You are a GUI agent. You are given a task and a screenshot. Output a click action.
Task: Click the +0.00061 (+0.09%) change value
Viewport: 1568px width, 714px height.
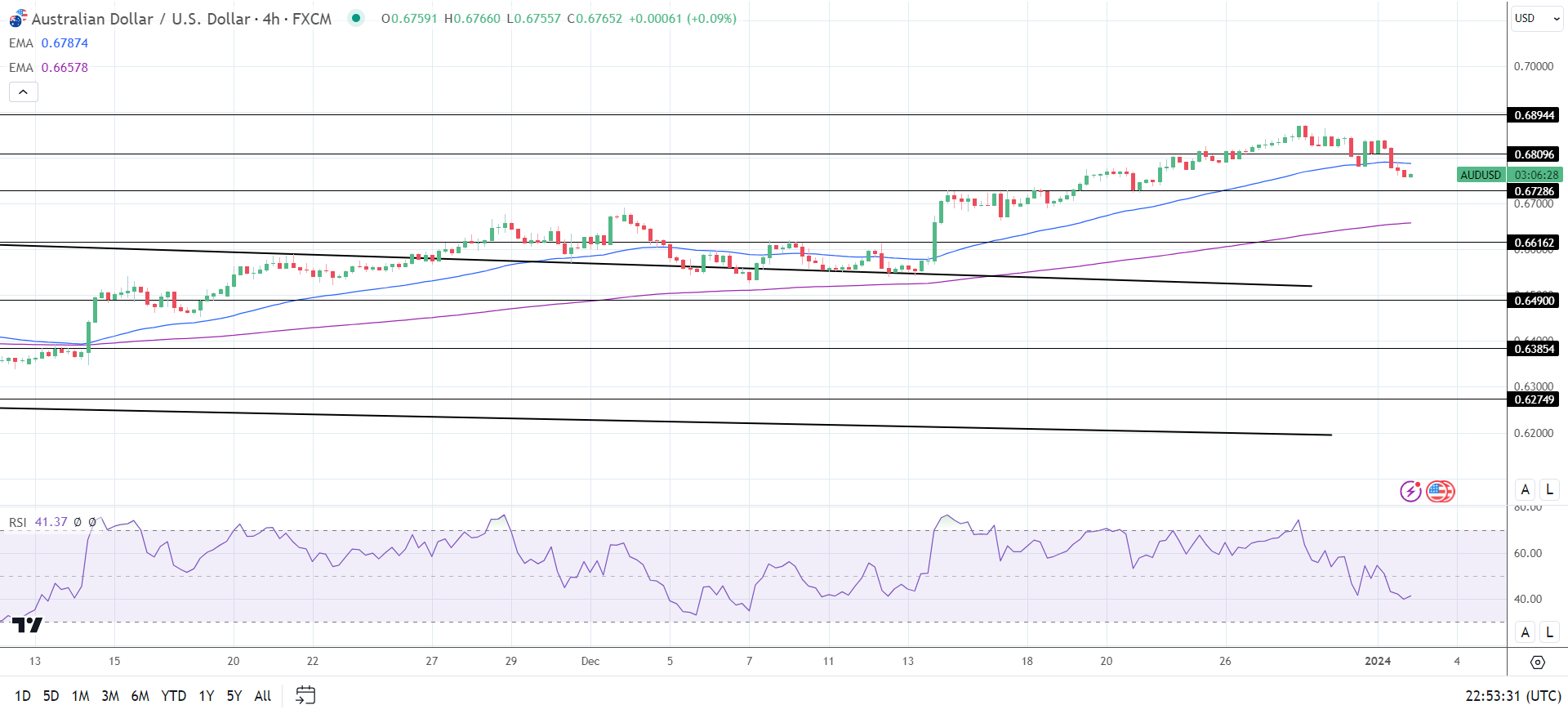point(683,18)
